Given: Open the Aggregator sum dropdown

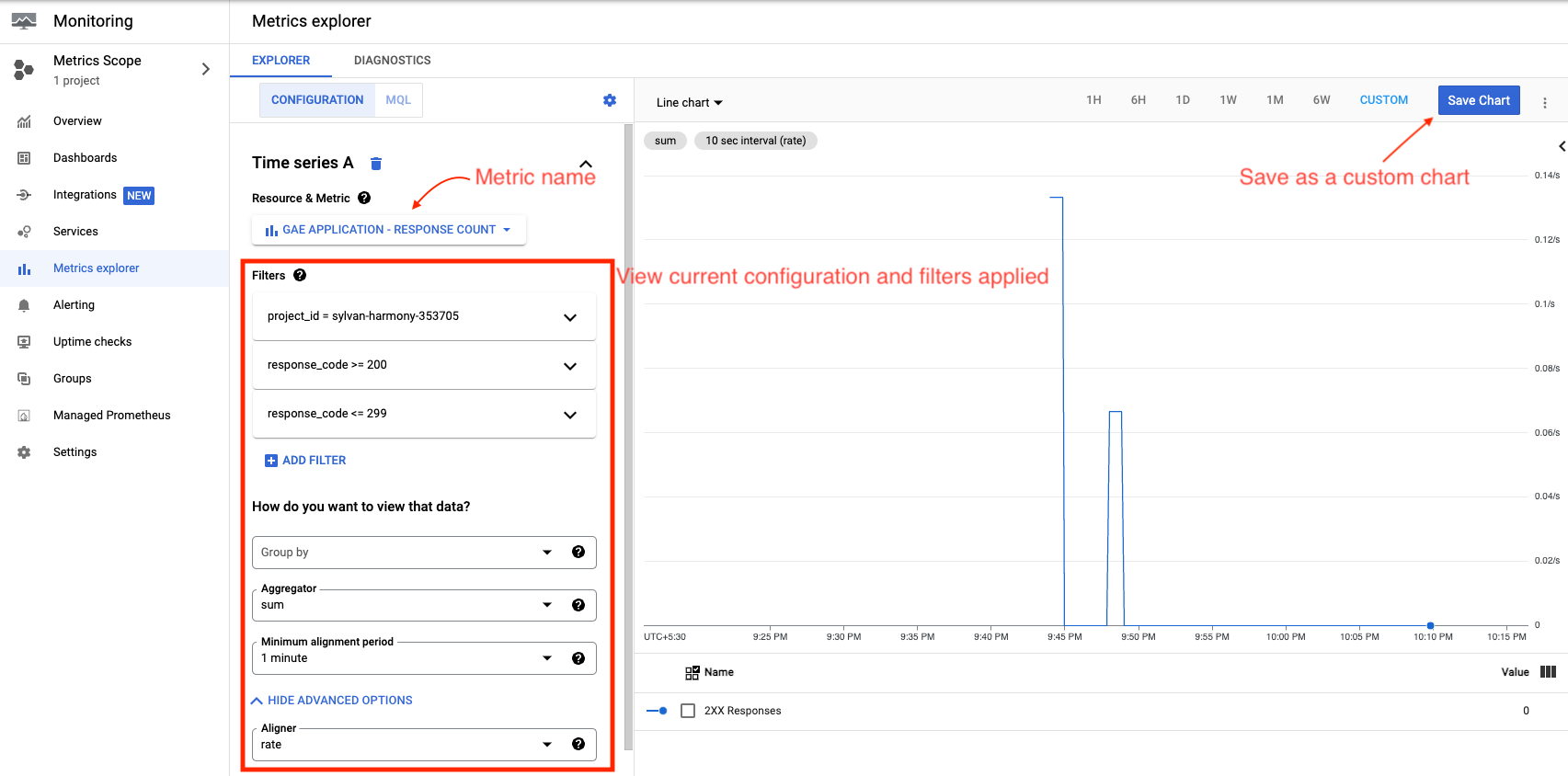Looking at the screenshot, I should 547,605.
